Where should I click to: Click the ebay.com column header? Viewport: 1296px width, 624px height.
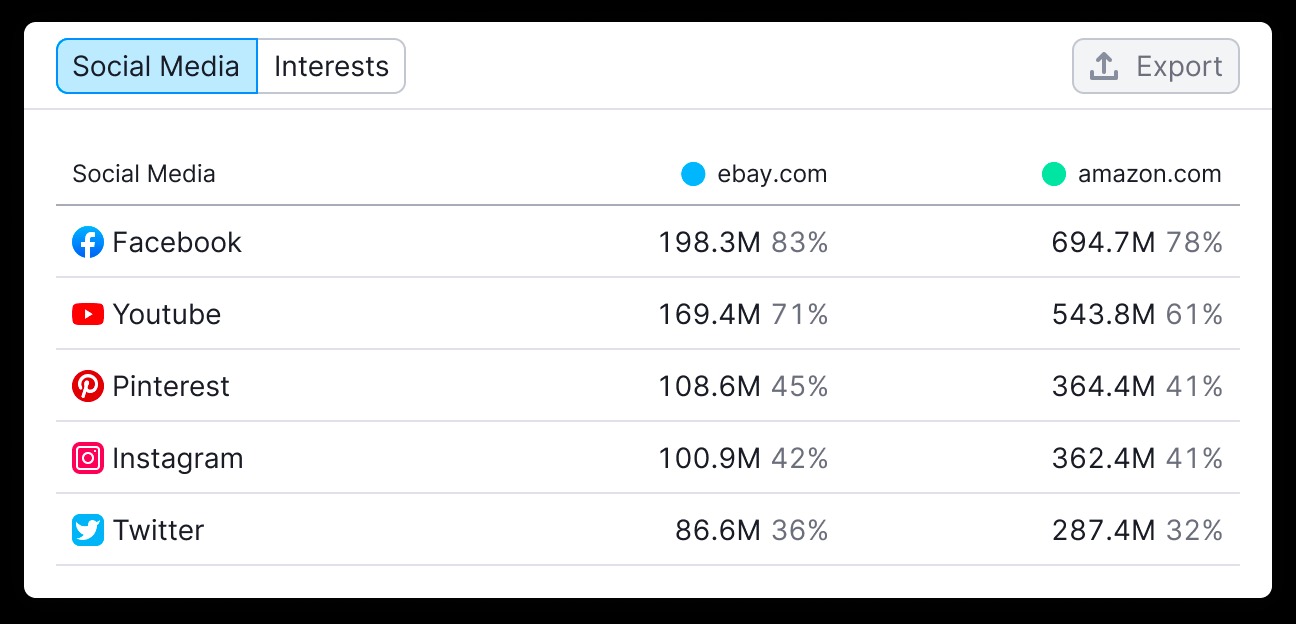pos(772,174)
